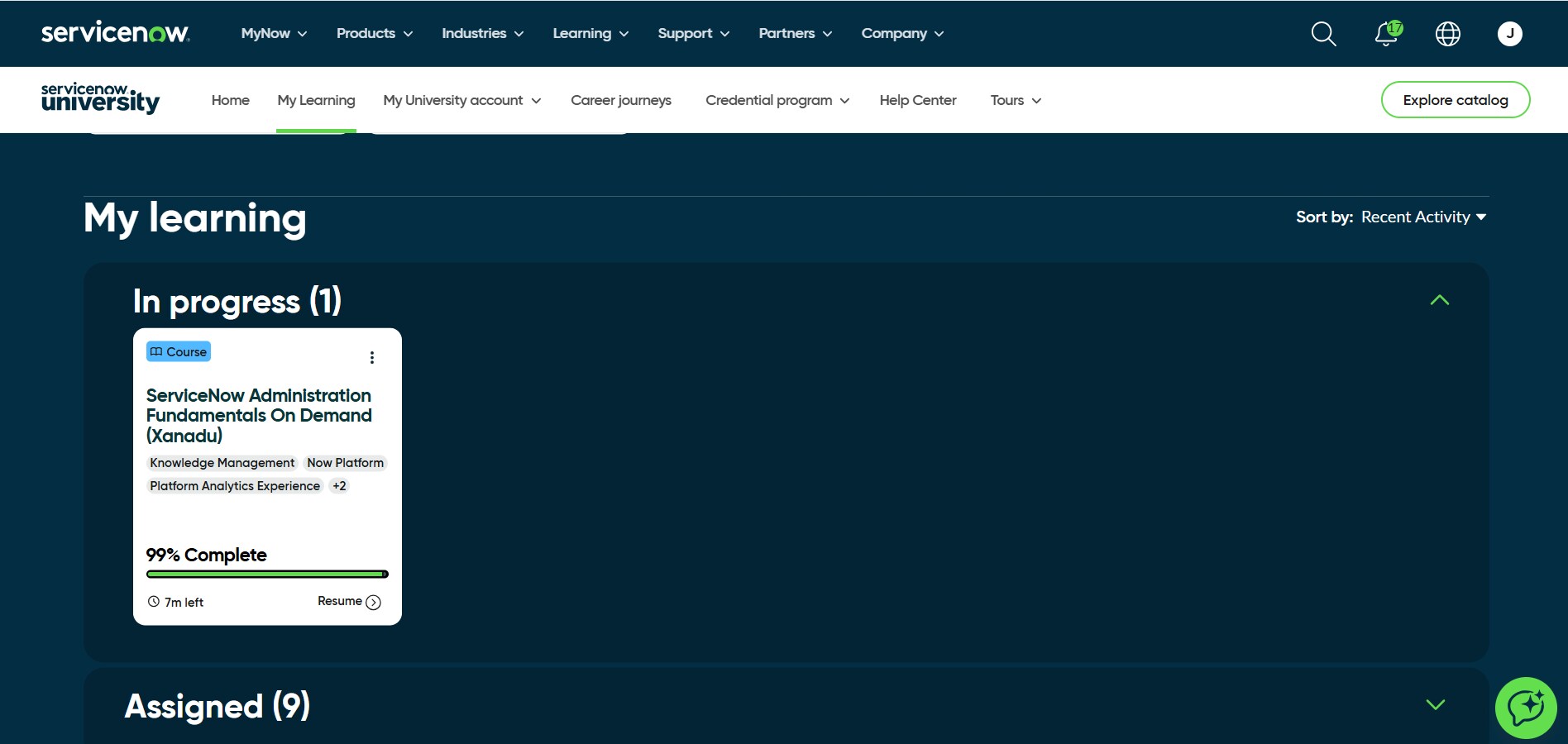Click the Knowledge Management tag
Screen dimensions: 1568x744
222,463
